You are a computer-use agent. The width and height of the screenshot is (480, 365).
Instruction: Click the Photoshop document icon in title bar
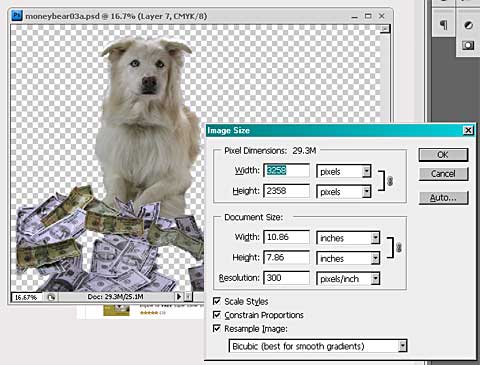(x=17, y=16)
